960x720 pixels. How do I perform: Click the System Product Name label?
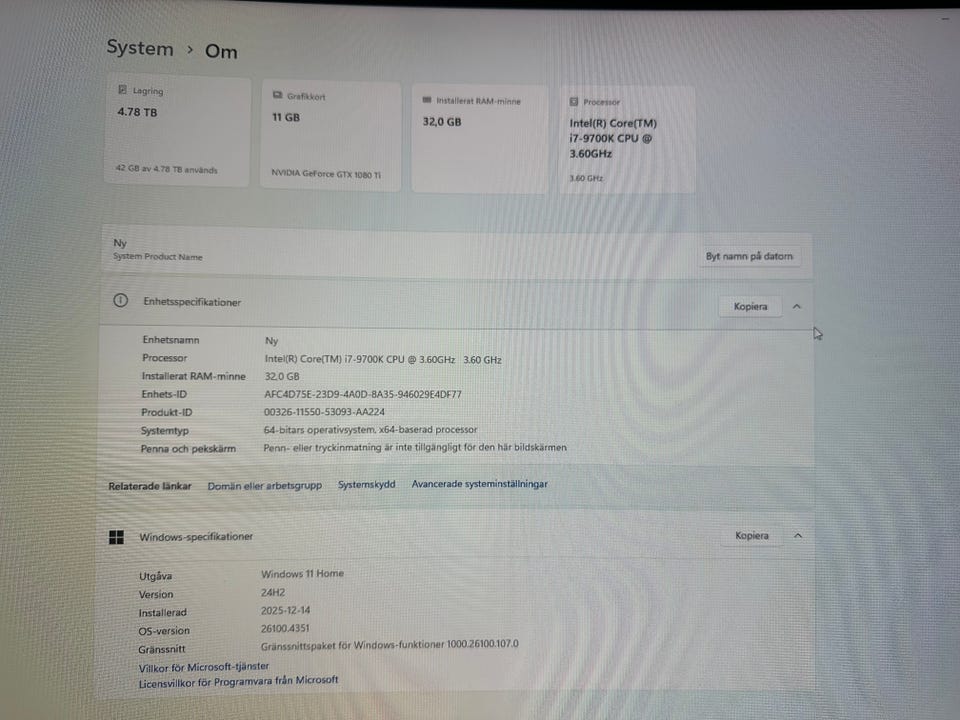[157, 257]
